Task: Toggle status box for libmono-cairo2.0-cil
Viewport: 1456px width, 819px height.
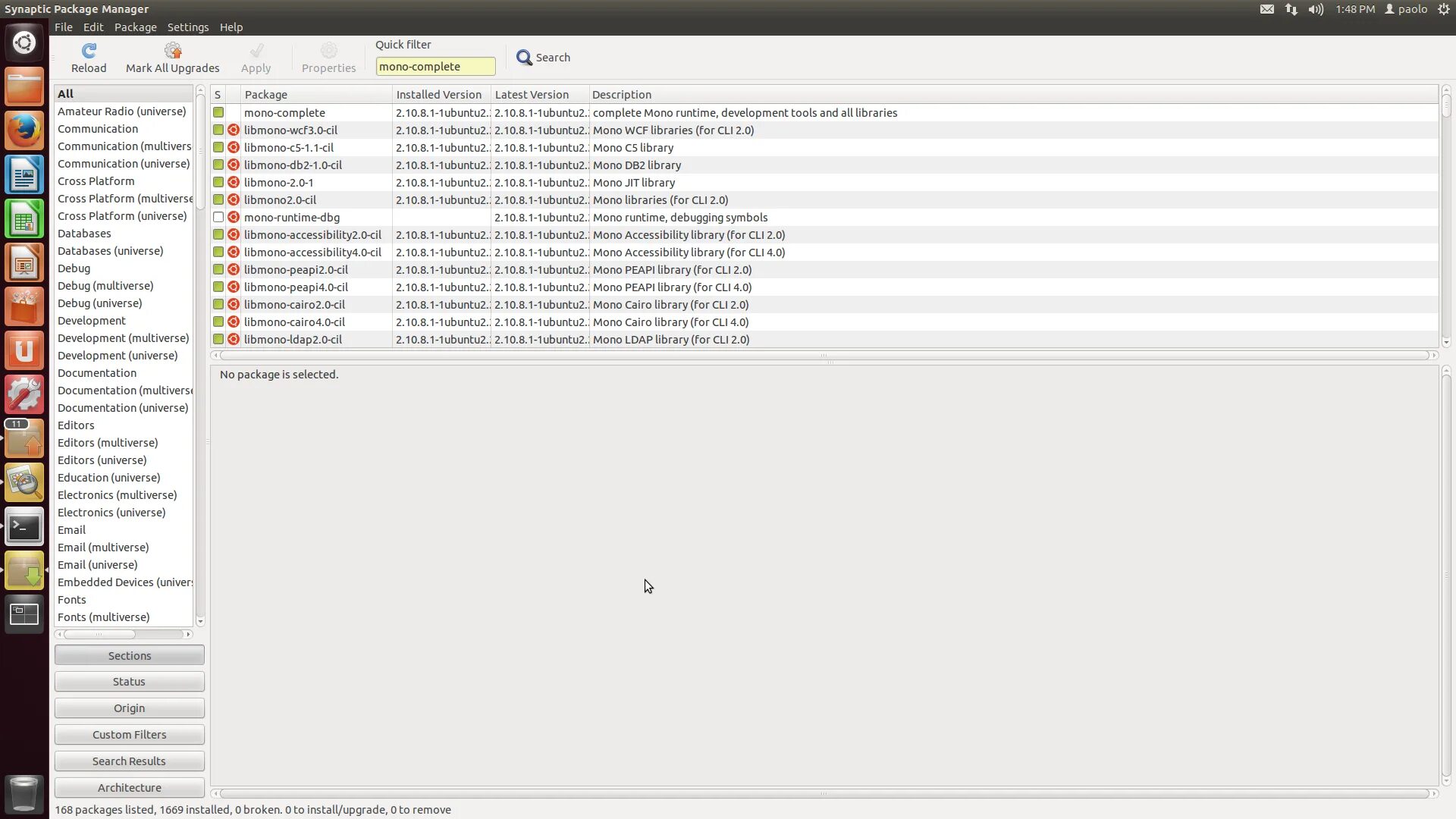Action: pyautogui.click(x=218, y=304)
